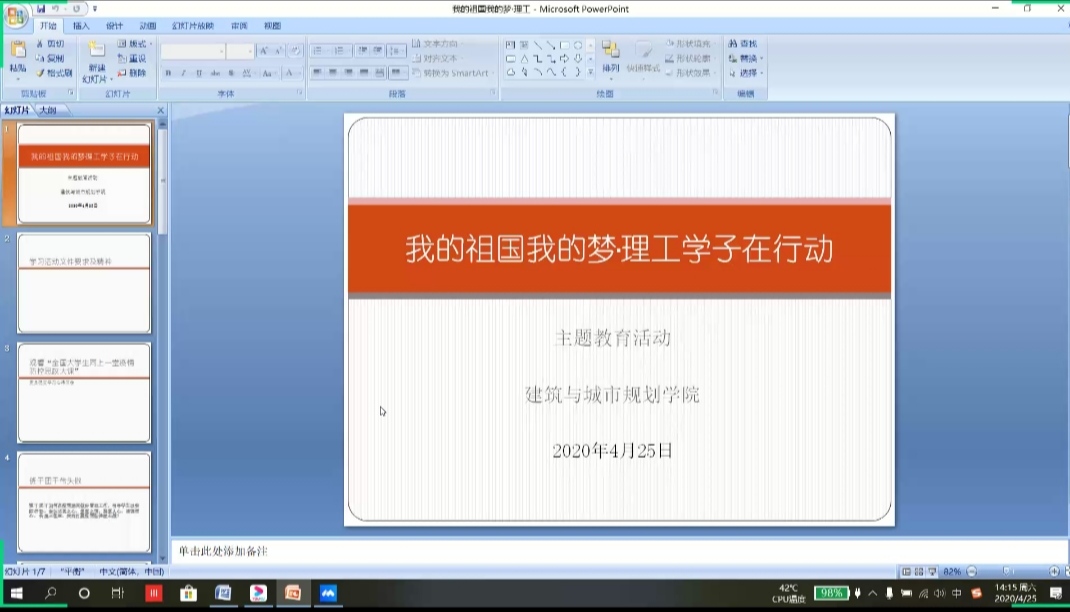The width and height of the screenshot is (1070, 612).
Task: Toggle Bold formatting
Action: [x=168, y=73]
